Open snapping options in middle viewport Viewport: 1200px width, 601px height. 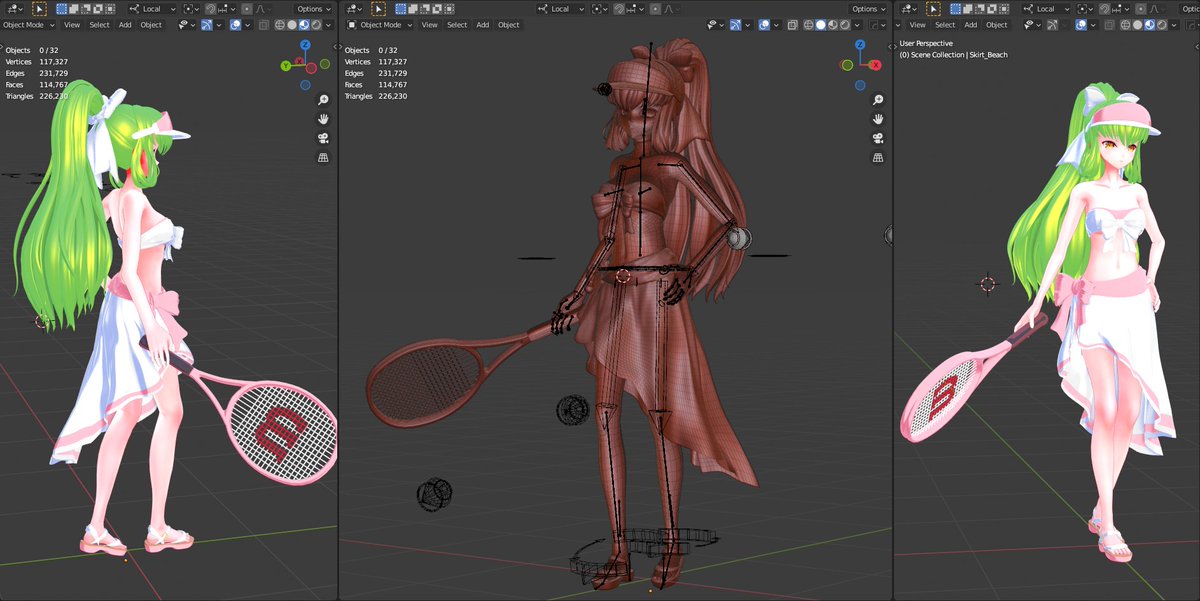[635, 9]
